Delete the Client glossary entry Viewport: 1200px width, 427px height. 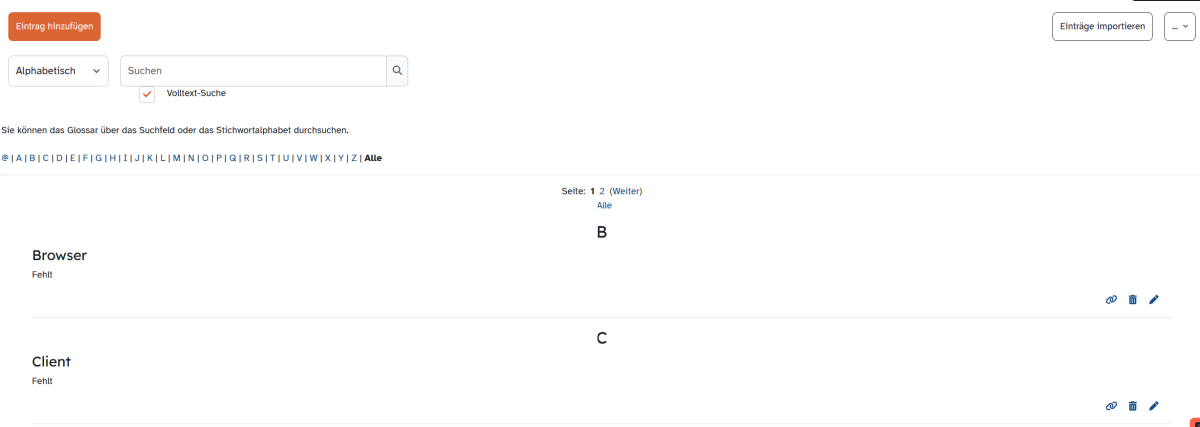[1133, 406]
